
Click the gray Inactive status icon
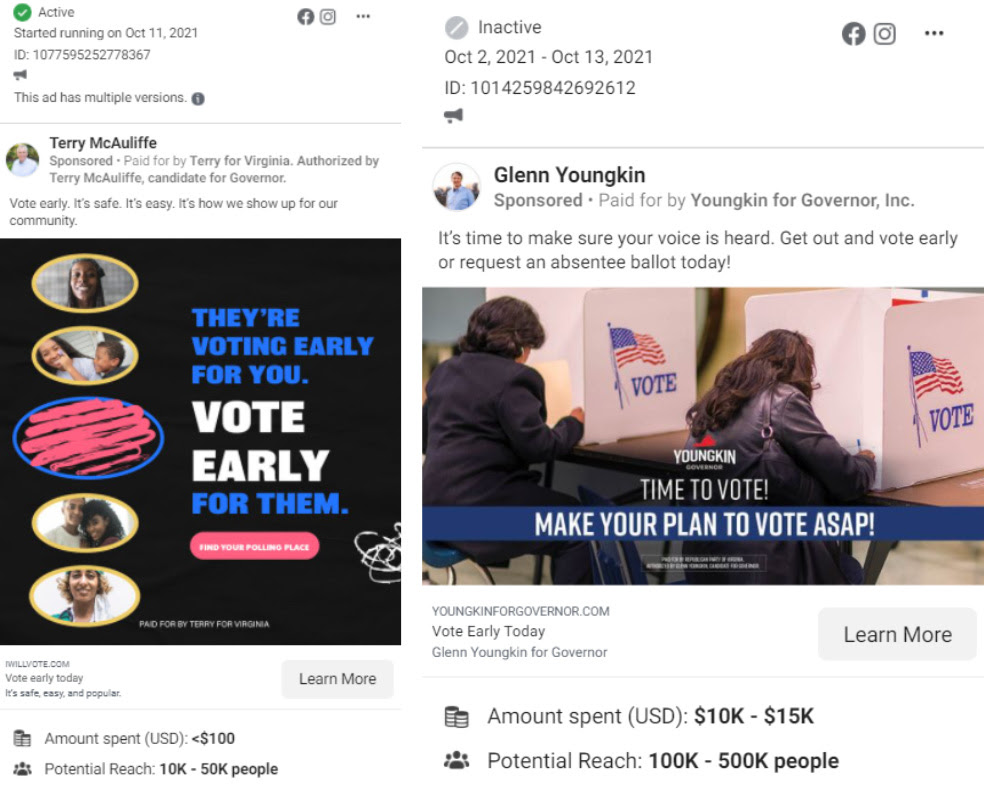coord(456,28)
